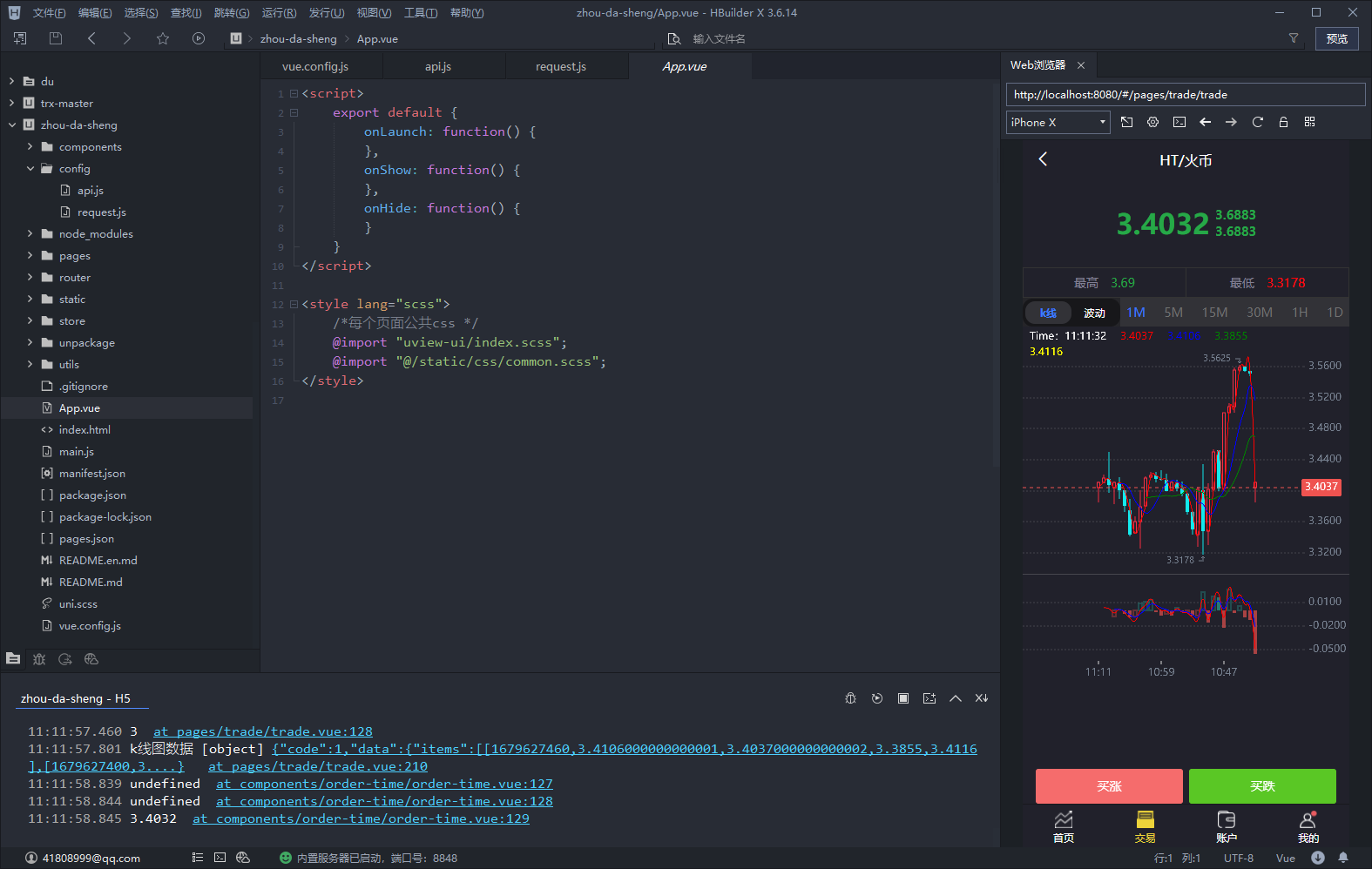The height and width of the screenshot is (869, 1372).
Task: Open the 运行(R) menu
Action: click(279, 13)
